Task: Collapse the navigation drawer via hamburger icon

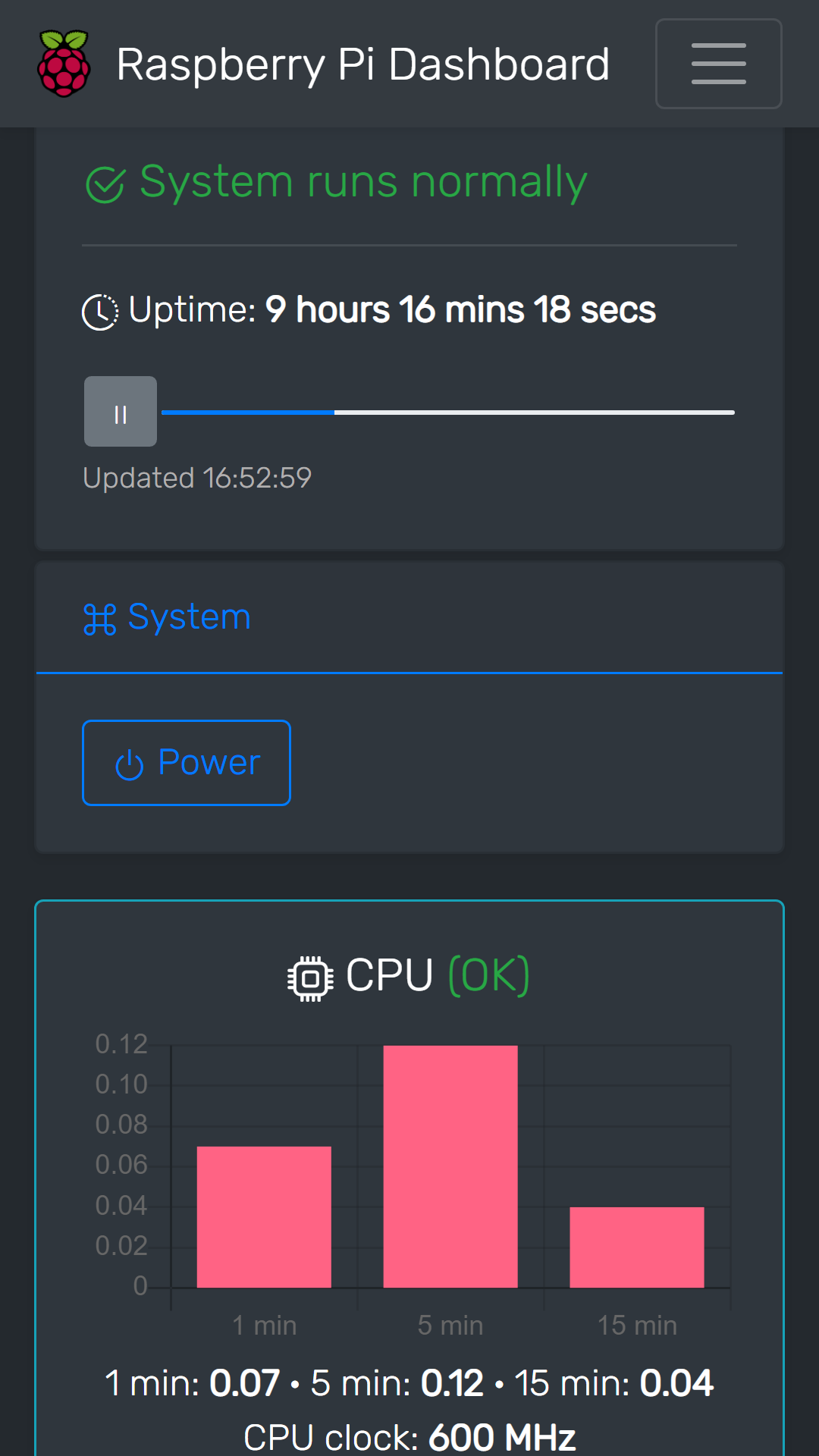Action: (x=718, y=64)
